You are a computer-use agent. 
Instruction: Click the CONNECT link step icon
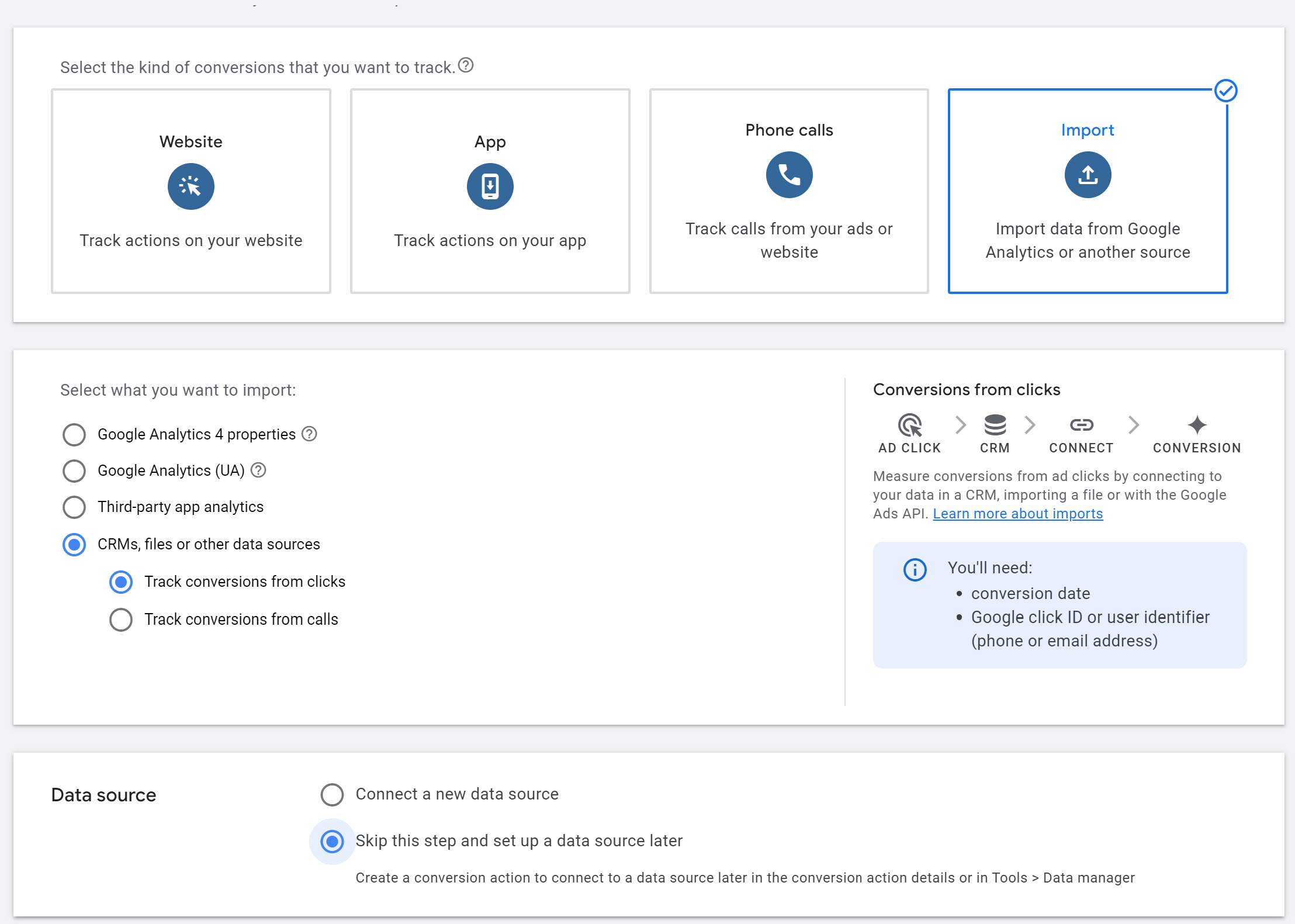tap(1081, 425)
